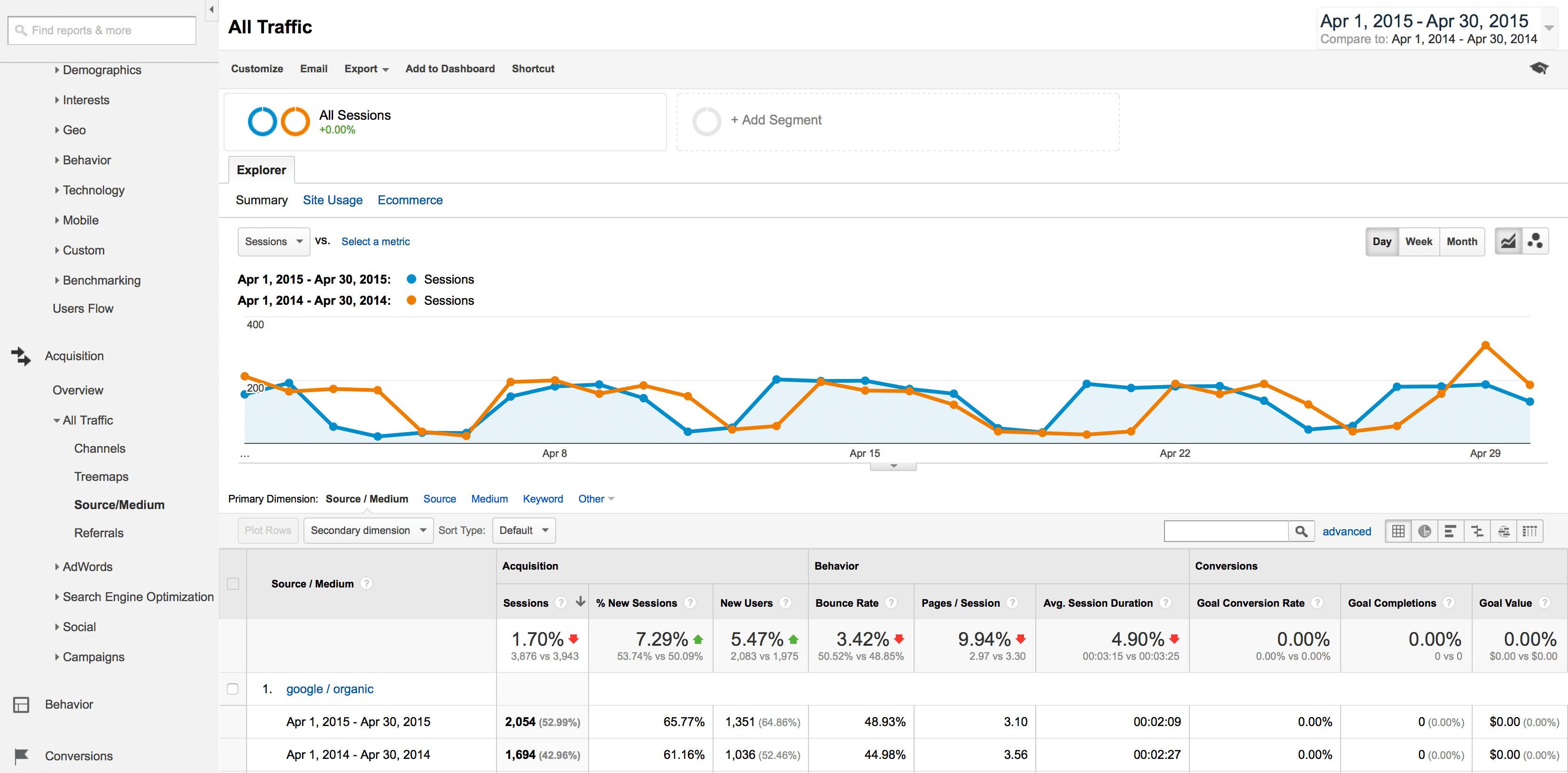Switch to motion chart icon
Image resolution: width=1568 pixels, height=773 pixels.
(1535, 242)
